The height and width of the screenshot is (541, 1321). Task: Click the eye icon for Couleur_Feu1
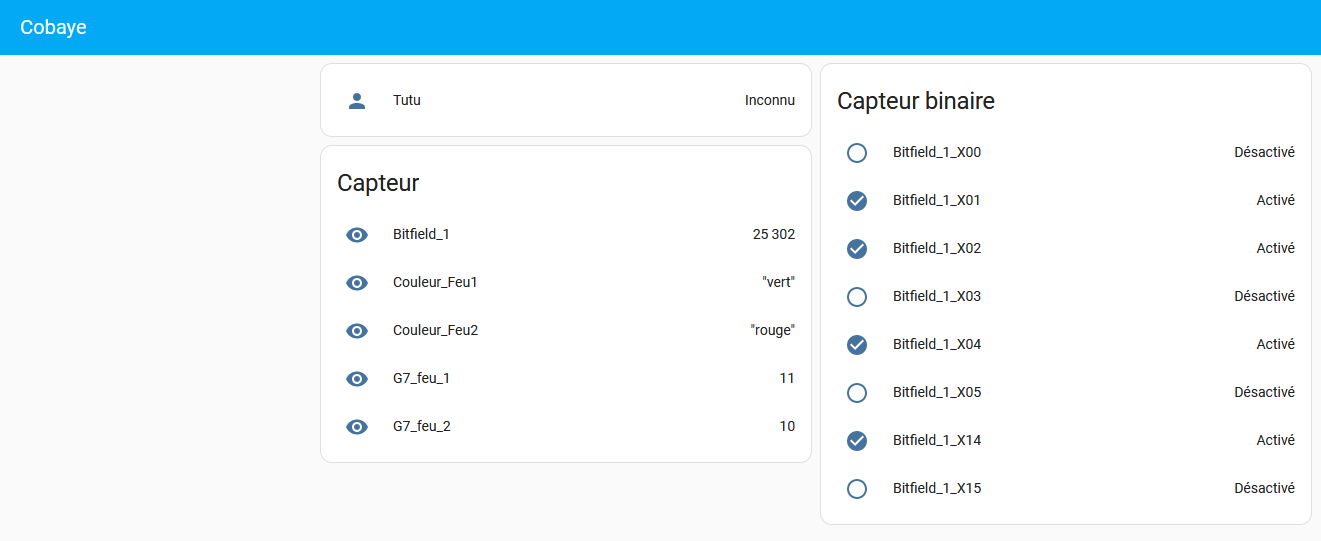point(357,283)
